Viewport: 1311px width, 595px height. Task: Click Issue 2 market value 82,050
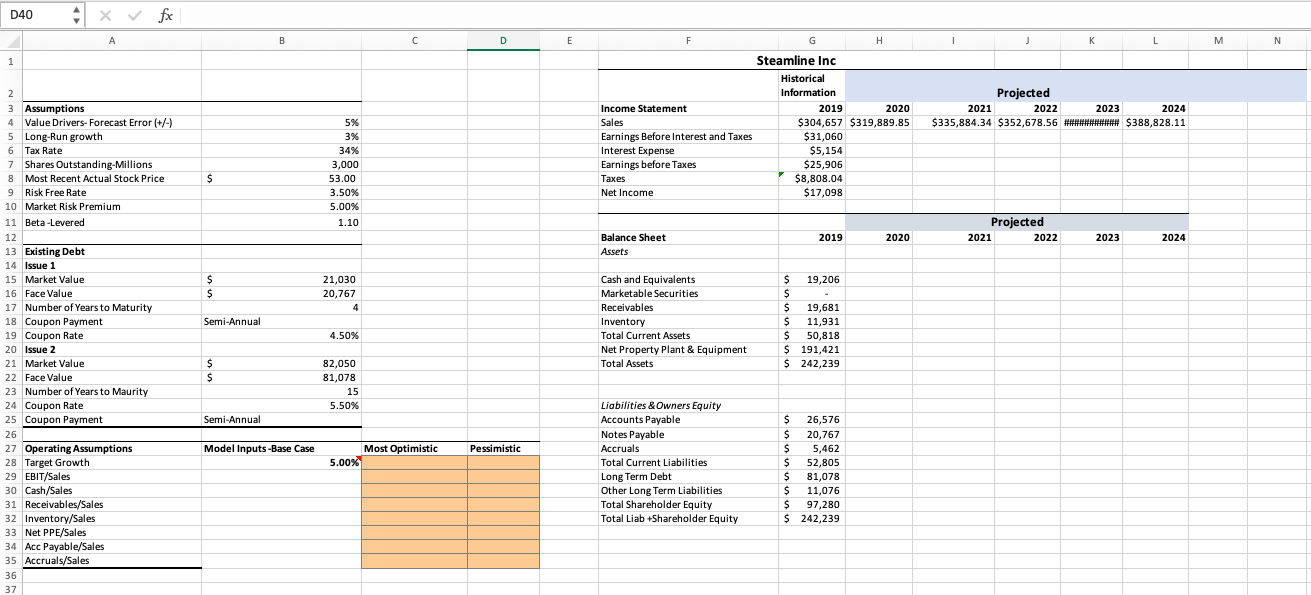(x=339, y=363)
